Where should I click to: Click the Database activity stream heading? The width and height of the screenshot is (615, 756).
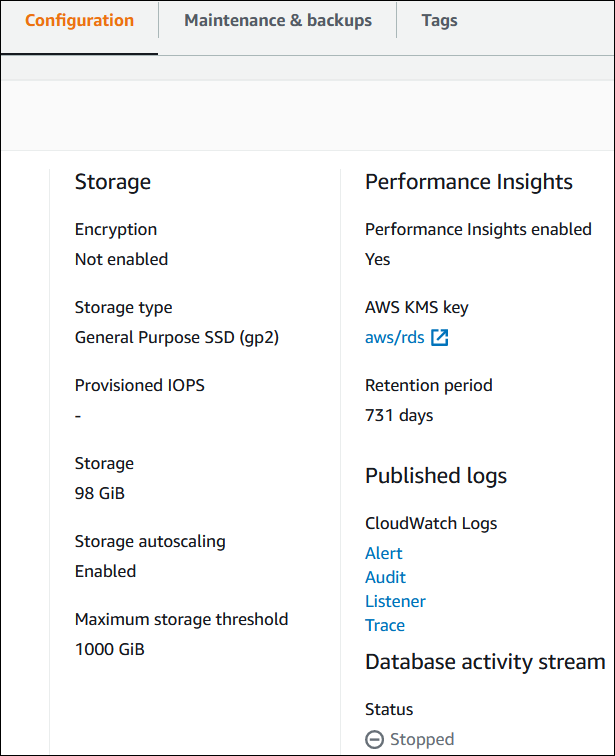coord(485,662)
